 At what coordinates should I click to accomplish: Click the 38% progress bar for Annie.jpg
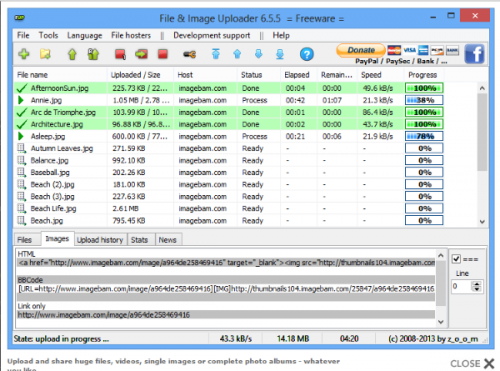(x=424, y=100)
